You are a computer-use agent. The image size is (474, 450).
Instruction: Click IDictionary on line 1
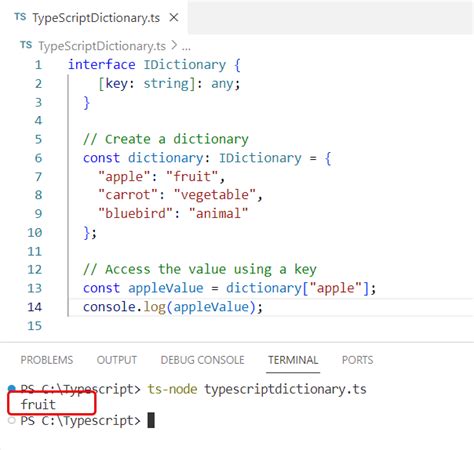pyautogui.click(x=185, y=64)
